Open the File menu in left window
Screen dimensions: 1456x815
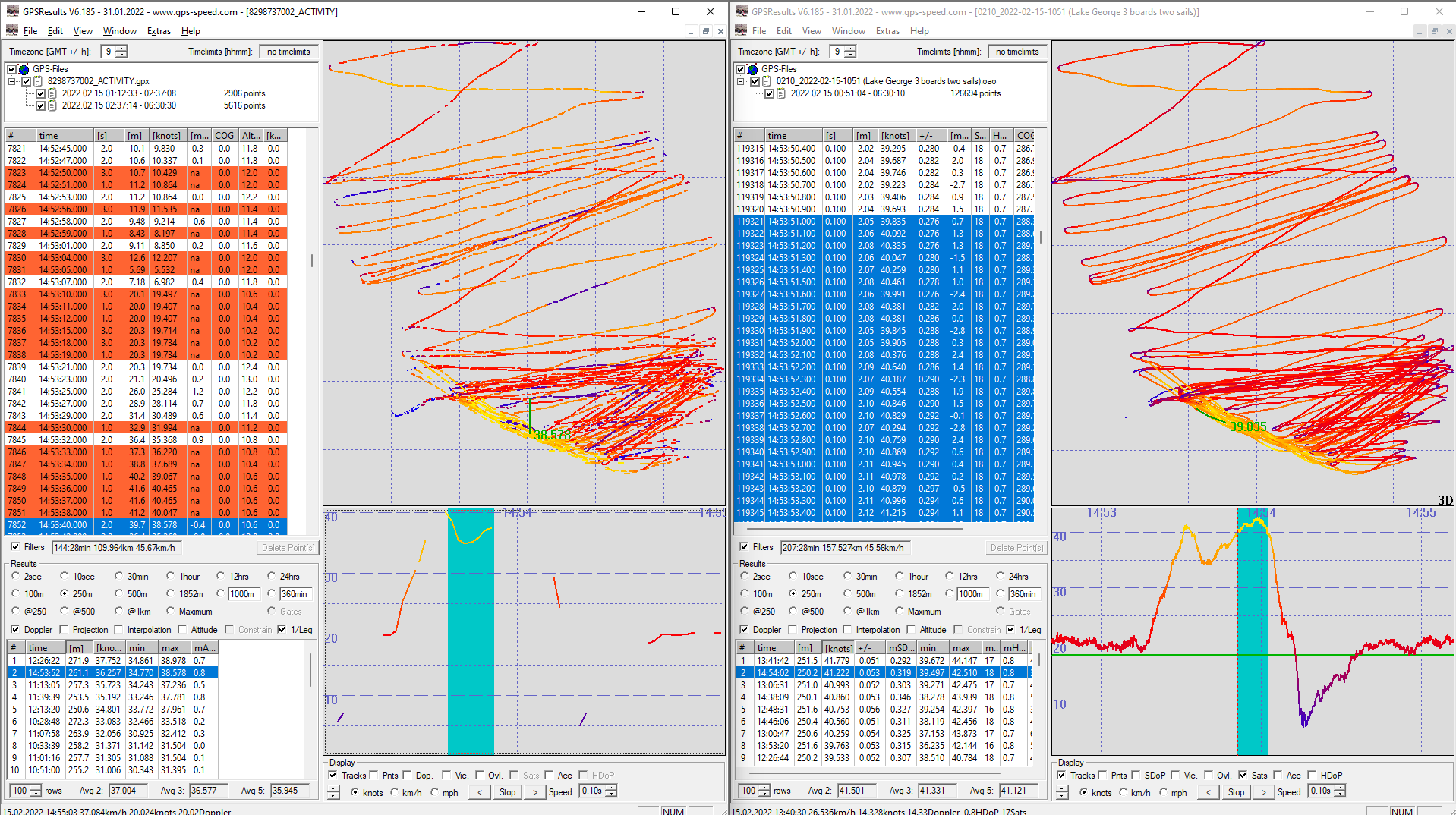tap(30, 31)
